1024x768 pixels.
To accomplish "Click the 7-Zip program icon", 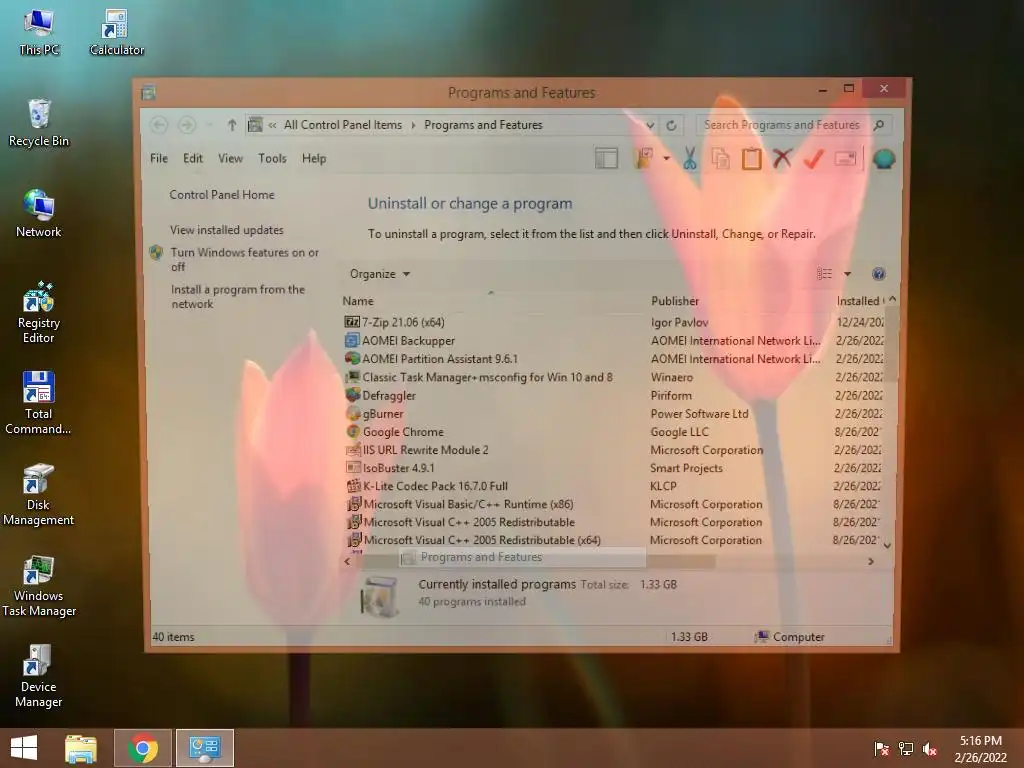I will pos(352,322).
